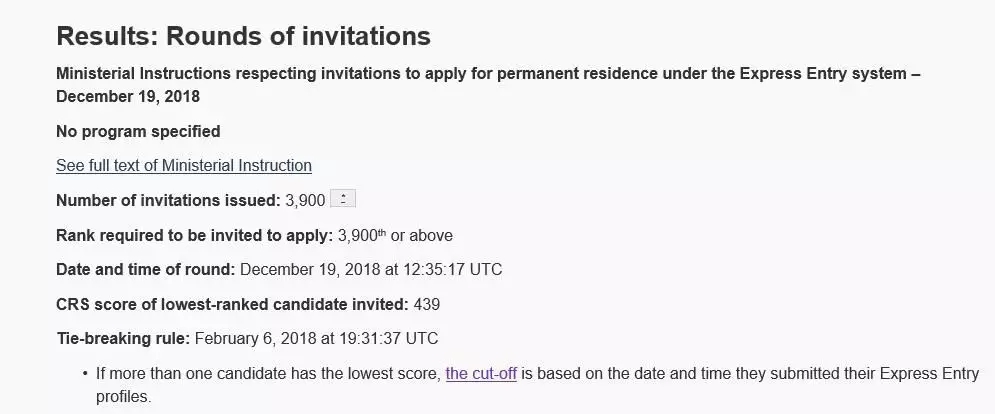Click the "3,900th or above" rank value
This screenshot has height=414, width=995.
[x=396, y=236]
